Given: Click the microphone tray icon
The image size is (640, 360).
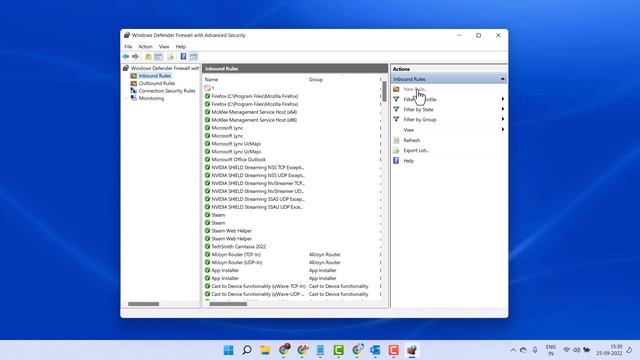Looking at the screenshot, I should (x=535, y=350).
